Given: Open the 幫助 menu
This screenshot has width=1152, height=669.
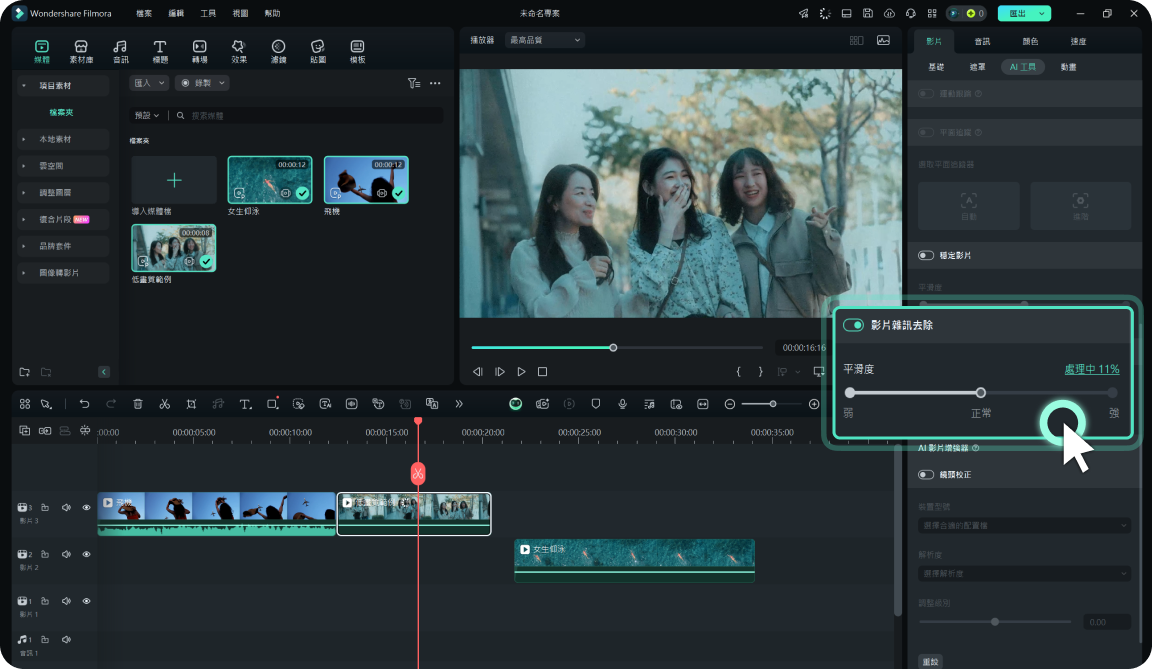Looking at the screenshot, I should pos(272,13).
